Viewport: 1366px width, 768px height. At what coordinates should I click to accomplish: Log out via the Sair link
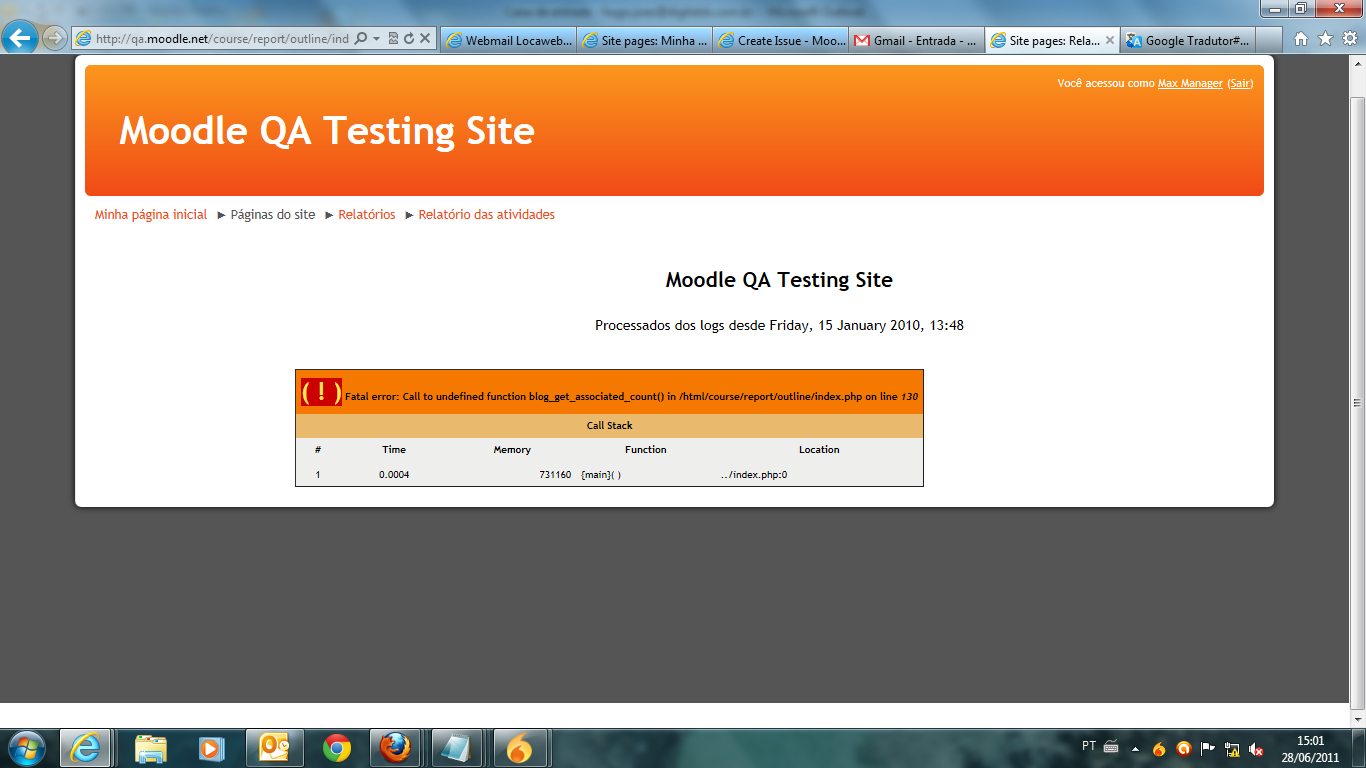1240,83
